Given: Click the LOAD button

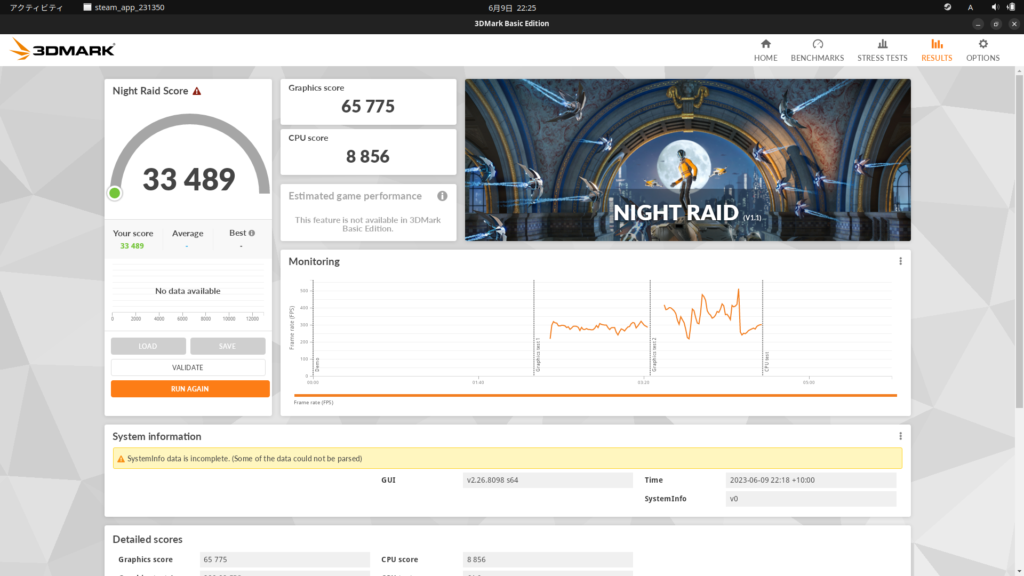Looking at the screenshot, I should click(148, 346).
